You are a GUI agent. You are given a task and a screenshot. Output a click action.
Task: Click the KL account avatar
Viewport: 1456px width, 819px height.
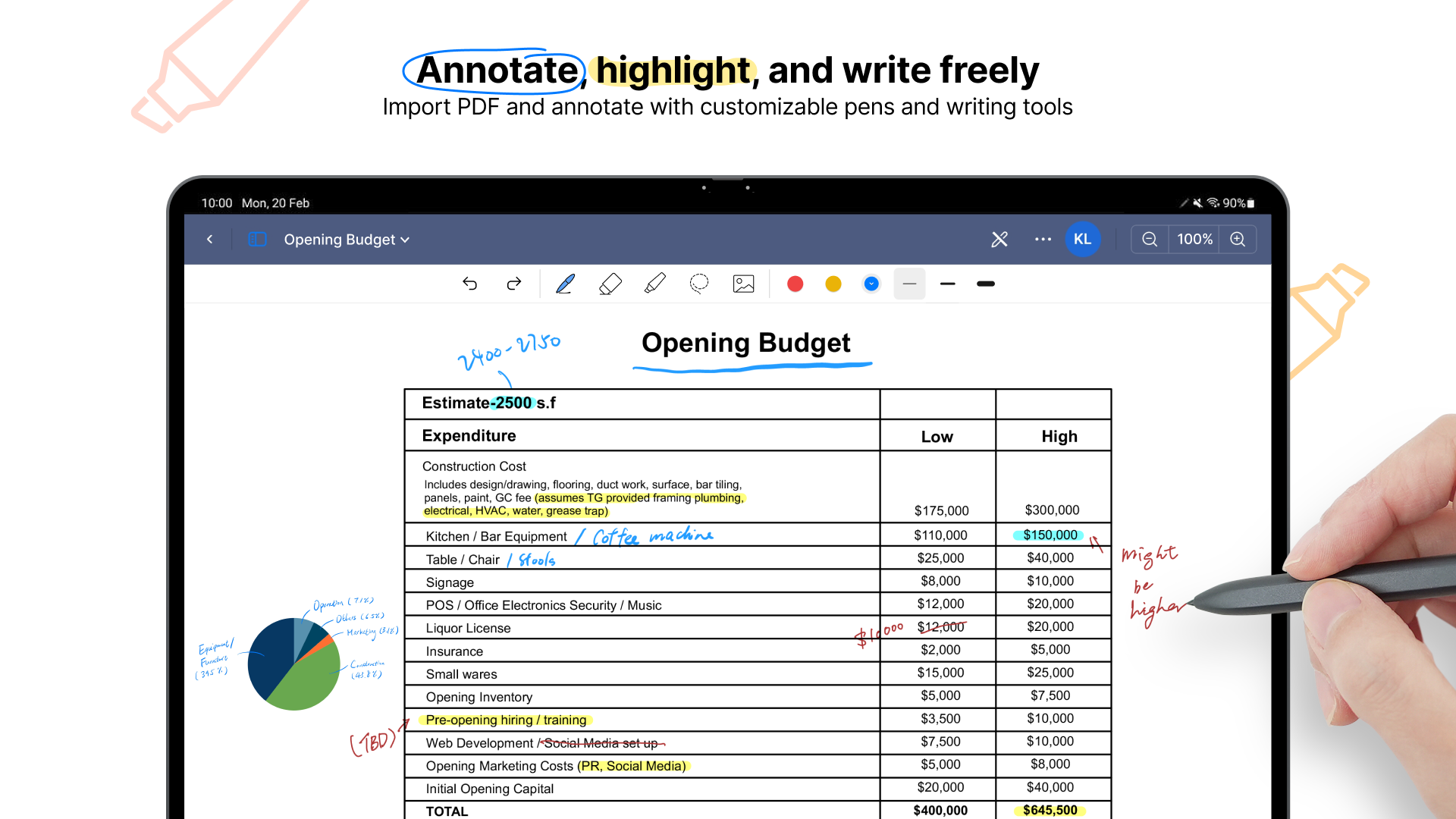(x=1082, y=239)
